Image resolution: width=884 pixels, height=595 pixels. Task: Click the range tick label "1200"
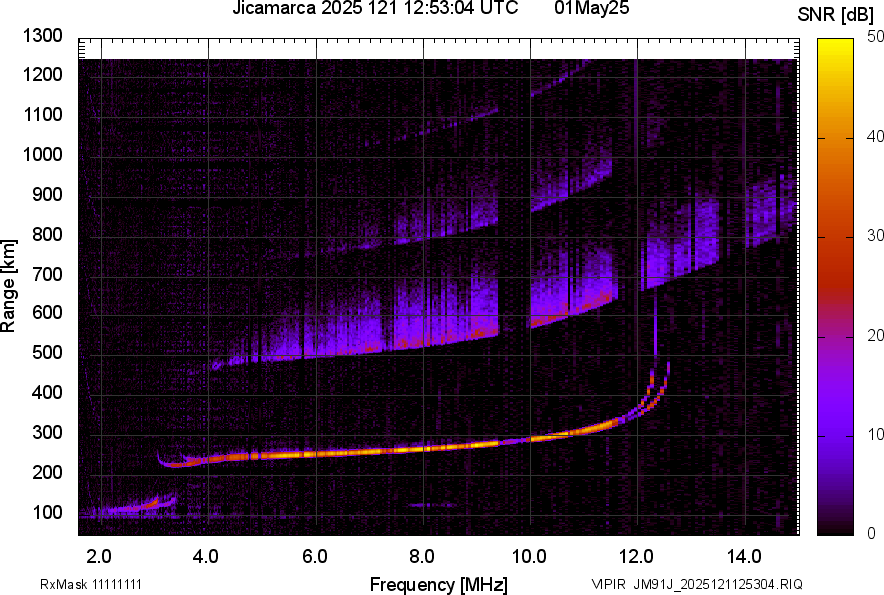click(42, 74)
